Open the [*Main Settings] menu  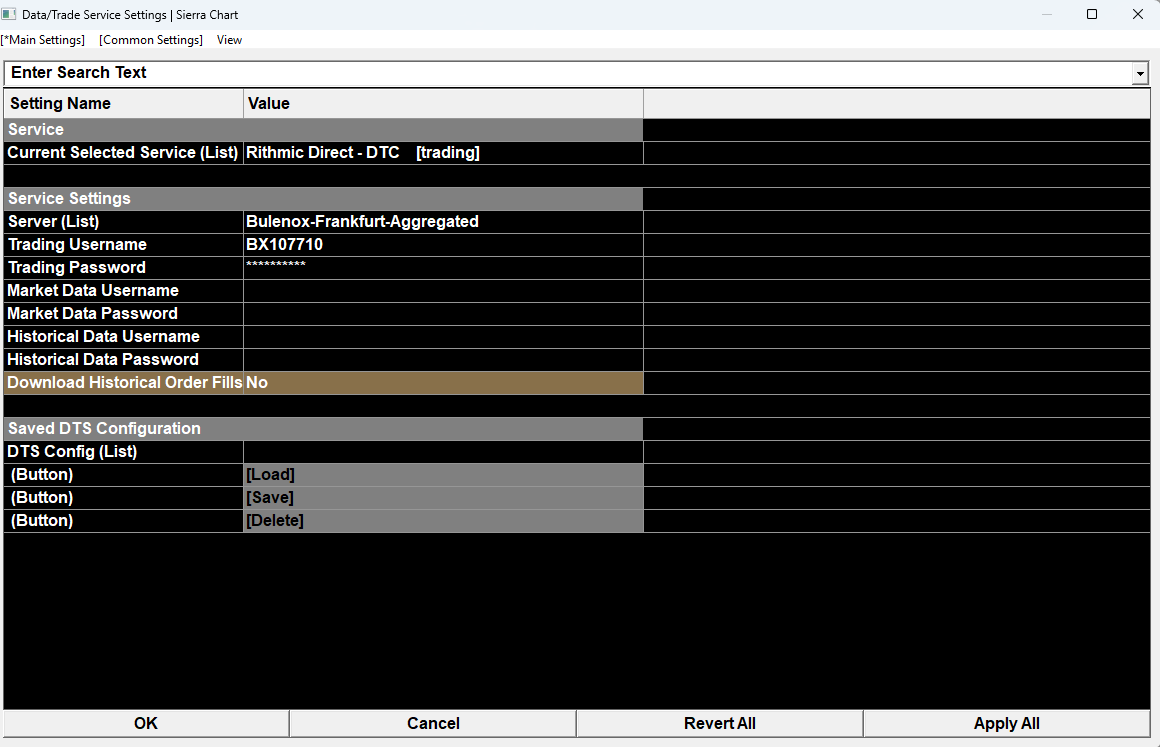pos(43,40)
